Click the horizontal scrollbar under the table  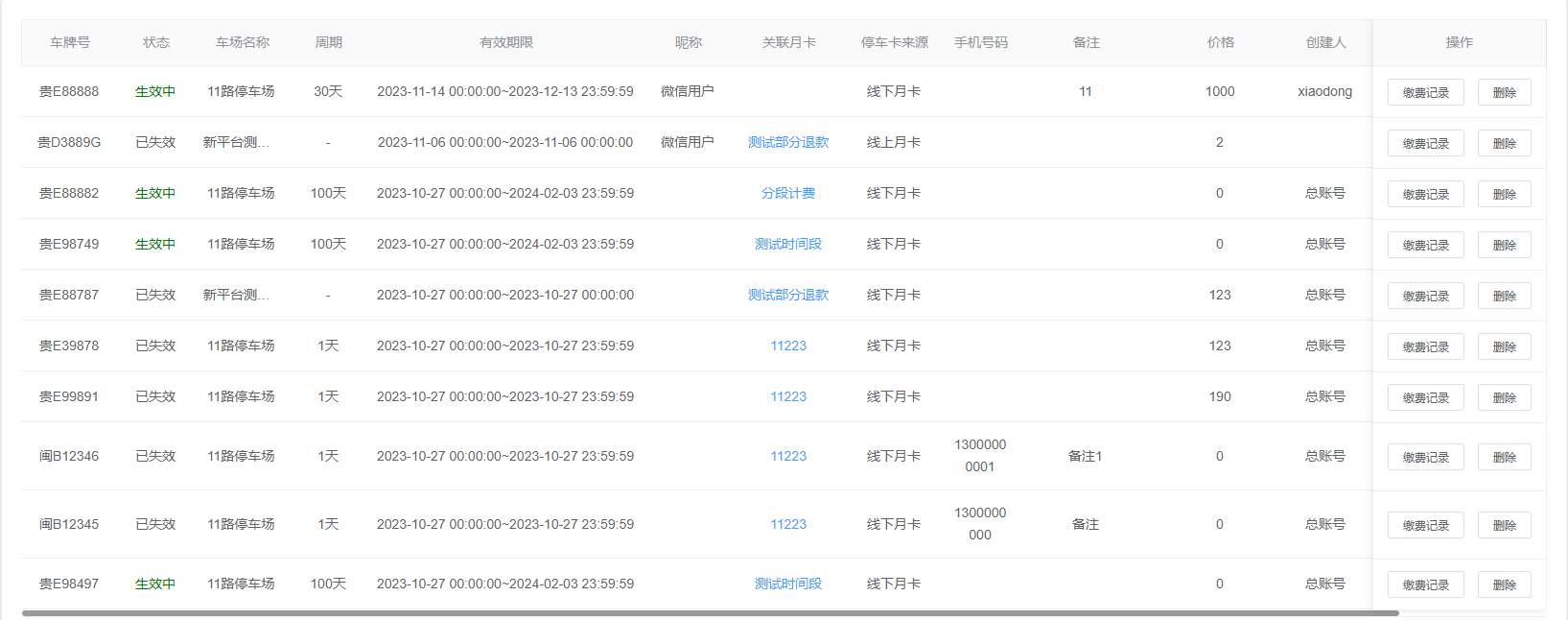(710, 612)
